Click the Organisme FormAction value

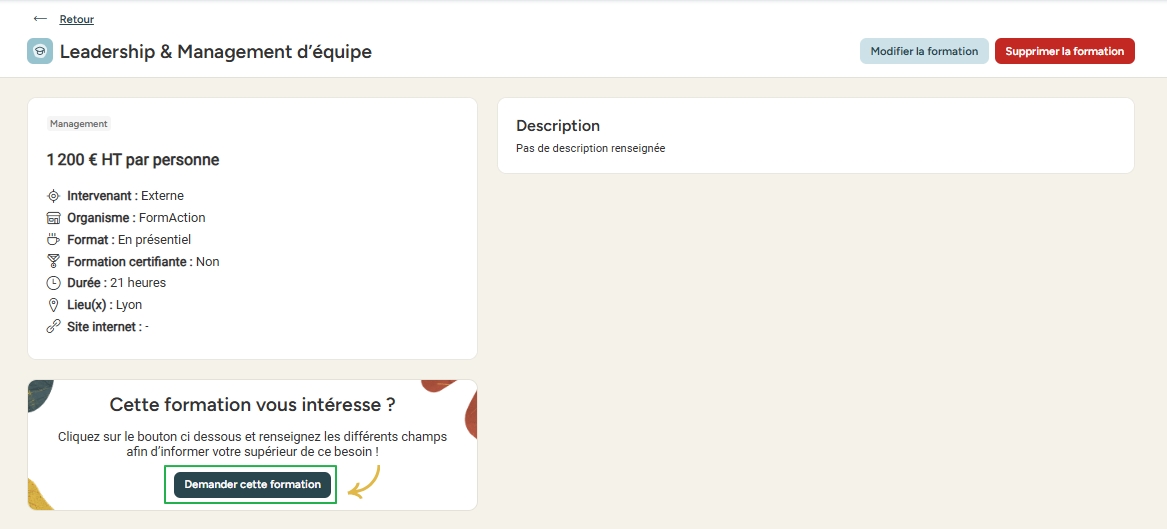point(172,218)
